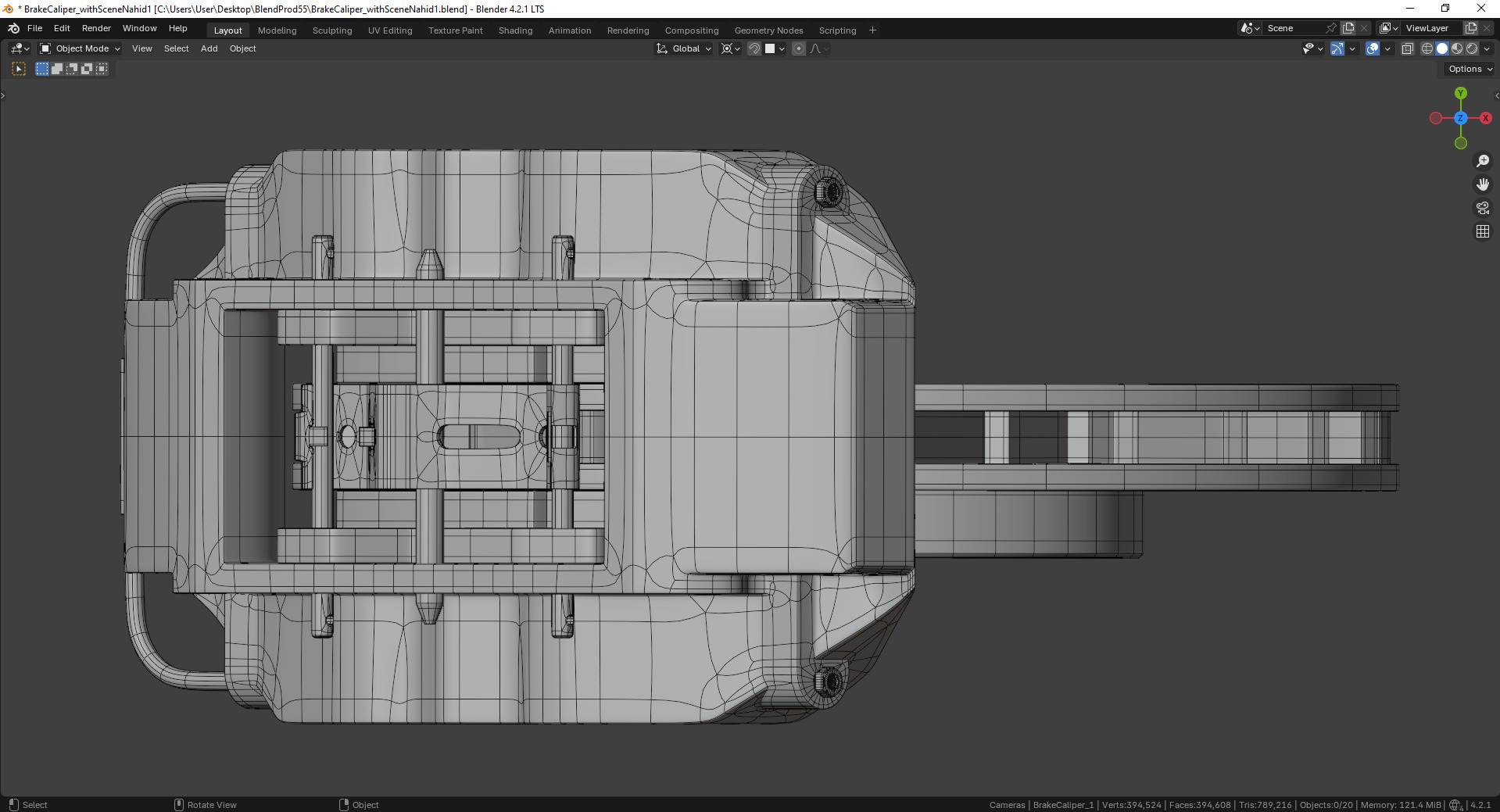
Task: Switch to material preview shading
Action: (x=1457, y=48)
